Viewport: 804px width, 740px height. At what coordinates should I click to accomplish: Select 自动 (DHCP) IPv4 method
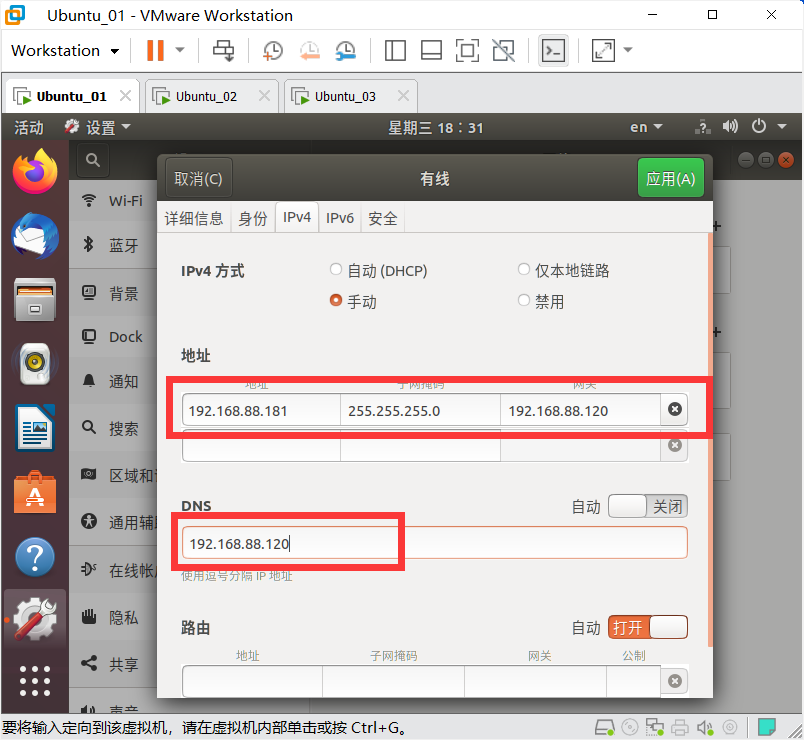point(378,270)
